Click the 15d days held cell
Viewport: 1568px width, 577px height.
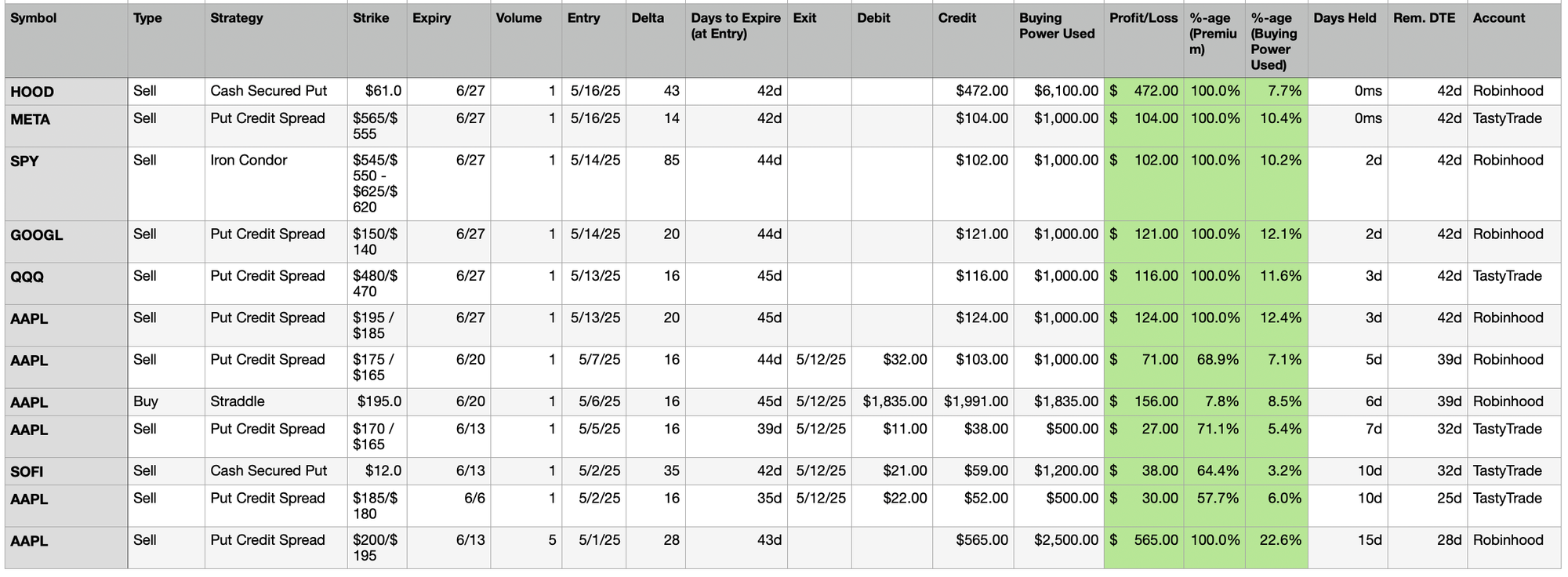(1348, 547)
